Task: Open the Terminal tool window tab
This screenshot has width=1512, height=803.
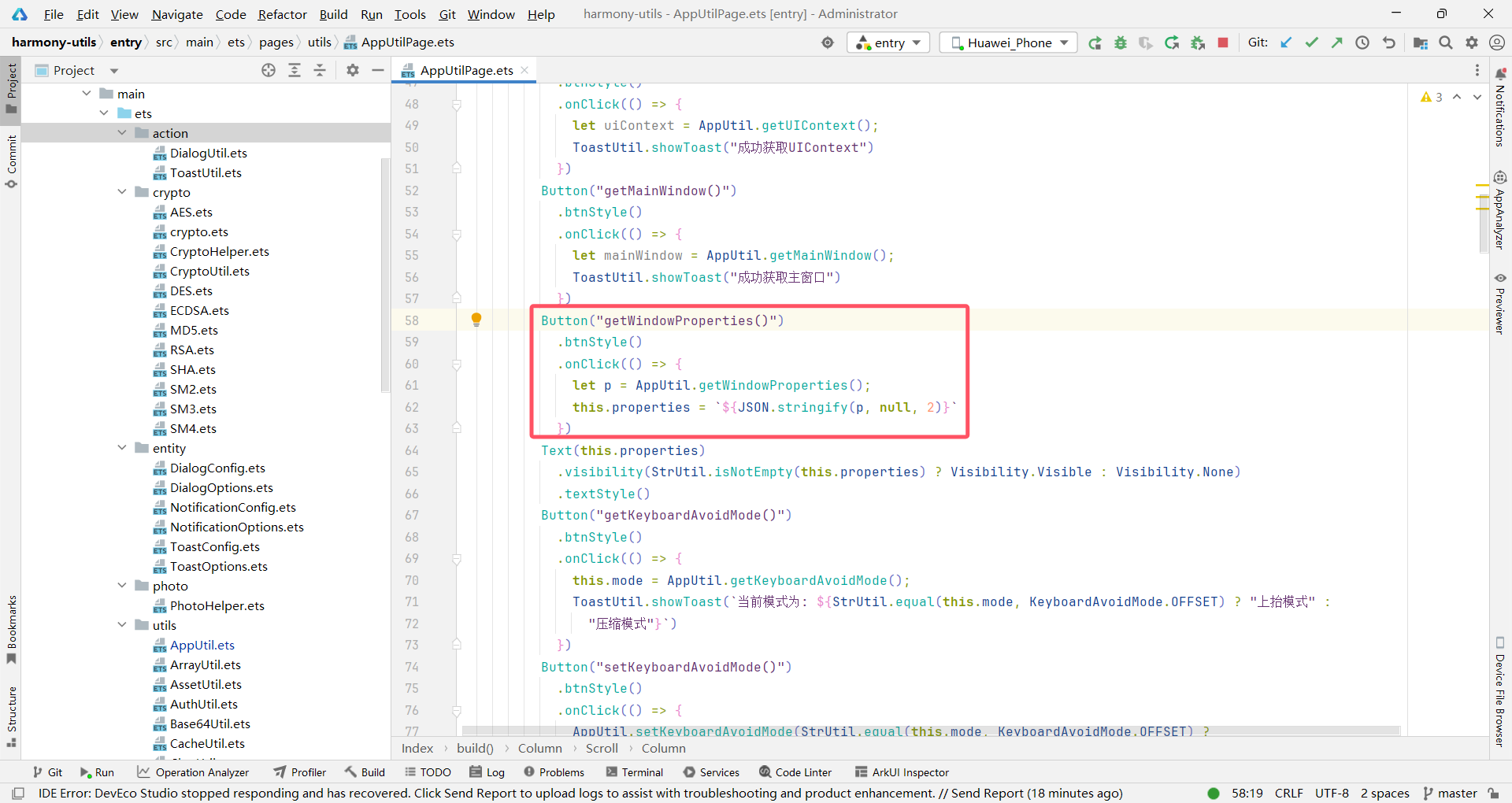Action: tap(635, 772)
